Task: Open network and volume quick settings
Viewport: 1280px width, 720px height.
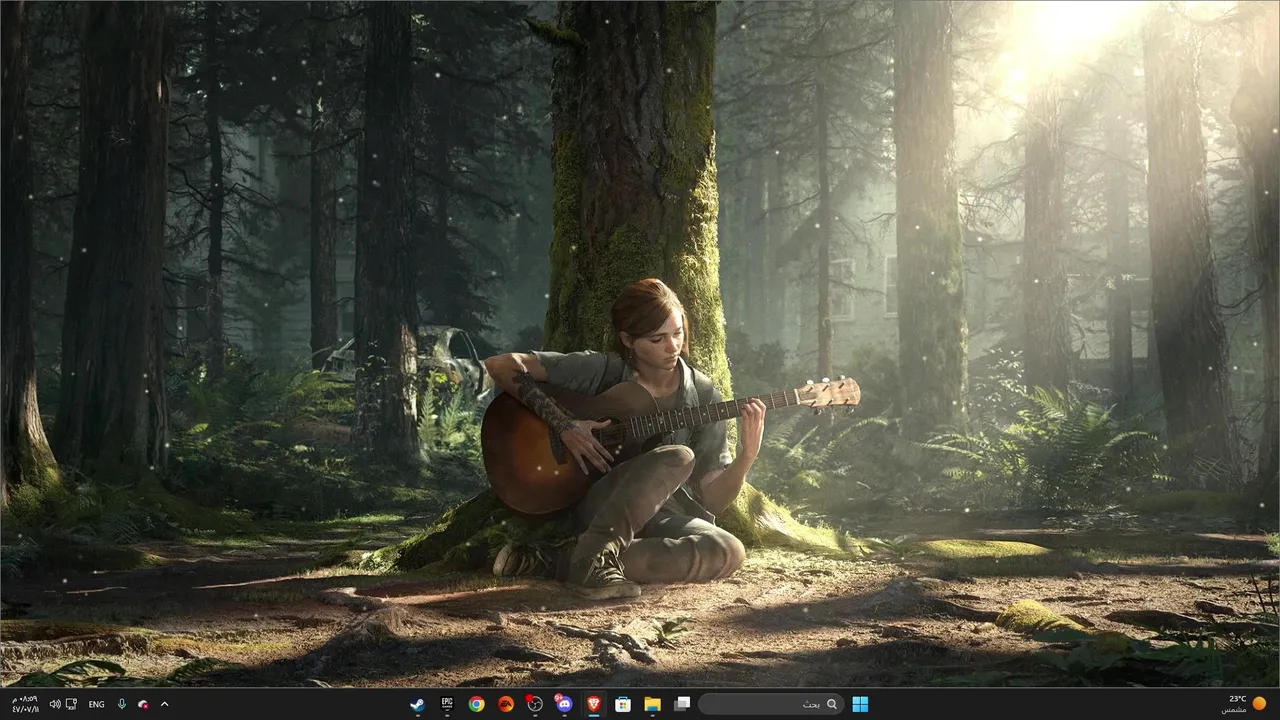Action: click(63, 704)
